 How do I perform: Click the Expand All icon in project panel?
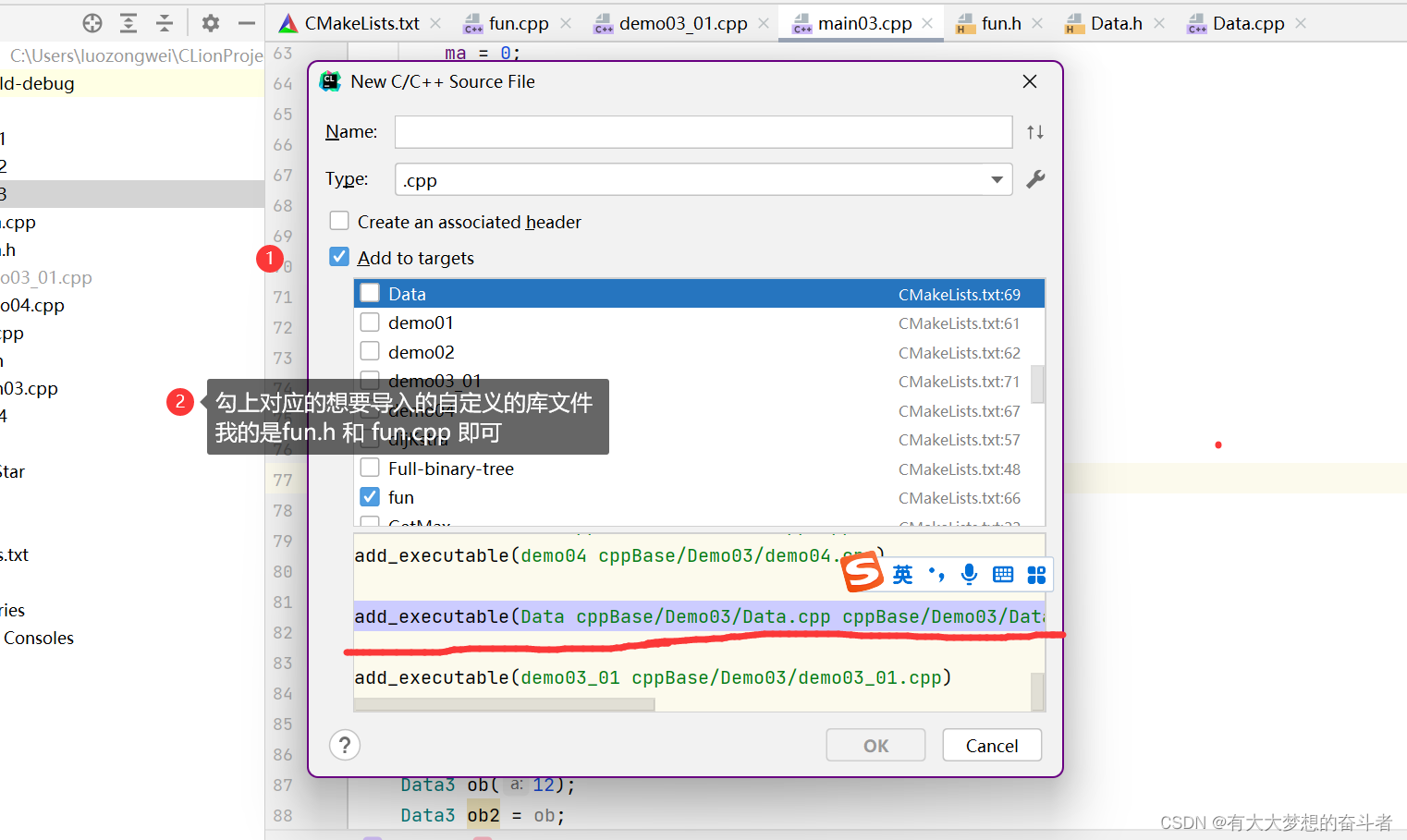click(128, 23)
